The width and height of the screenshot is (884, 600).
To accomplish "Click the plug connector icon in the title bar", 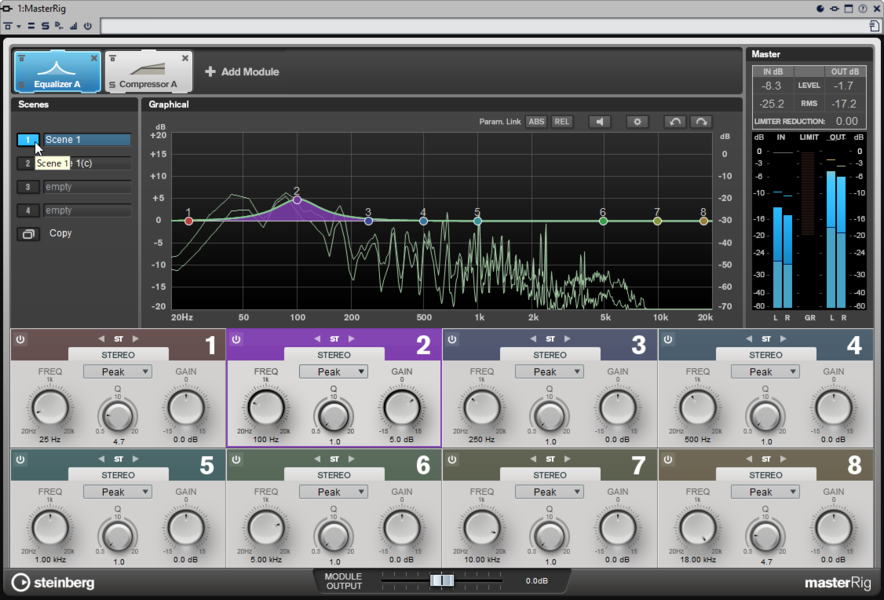I will tap(834, 8).
